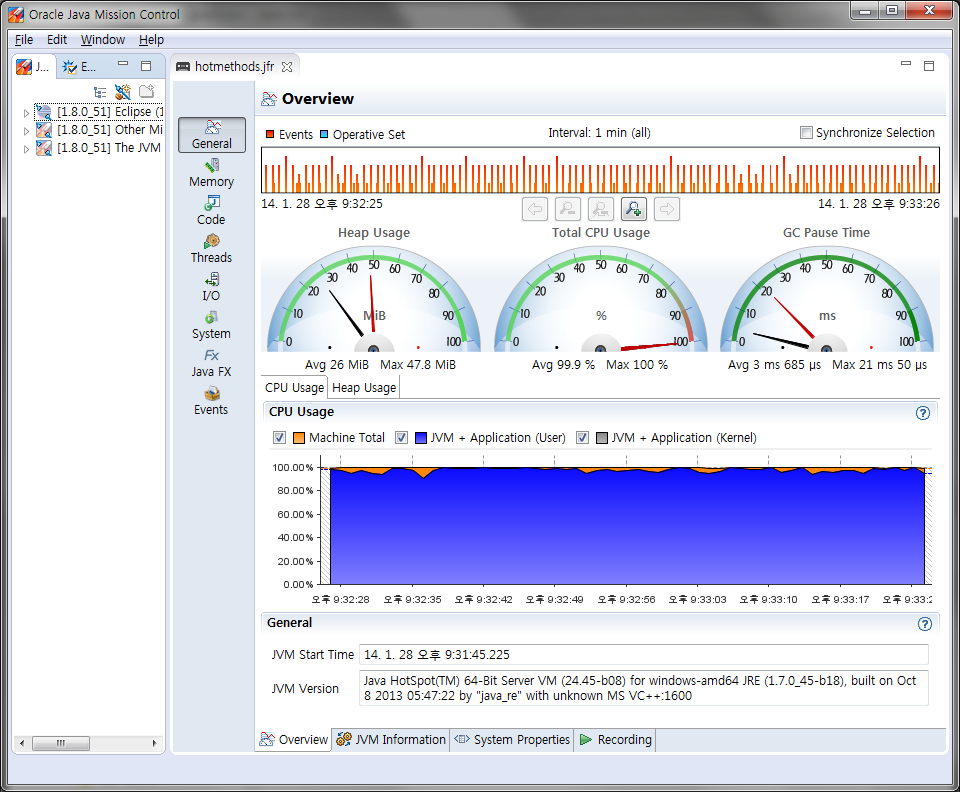Toggle JVM + Application (Kernel) checkbox
The image size is (960, 792).
click(x=582, y=438)
